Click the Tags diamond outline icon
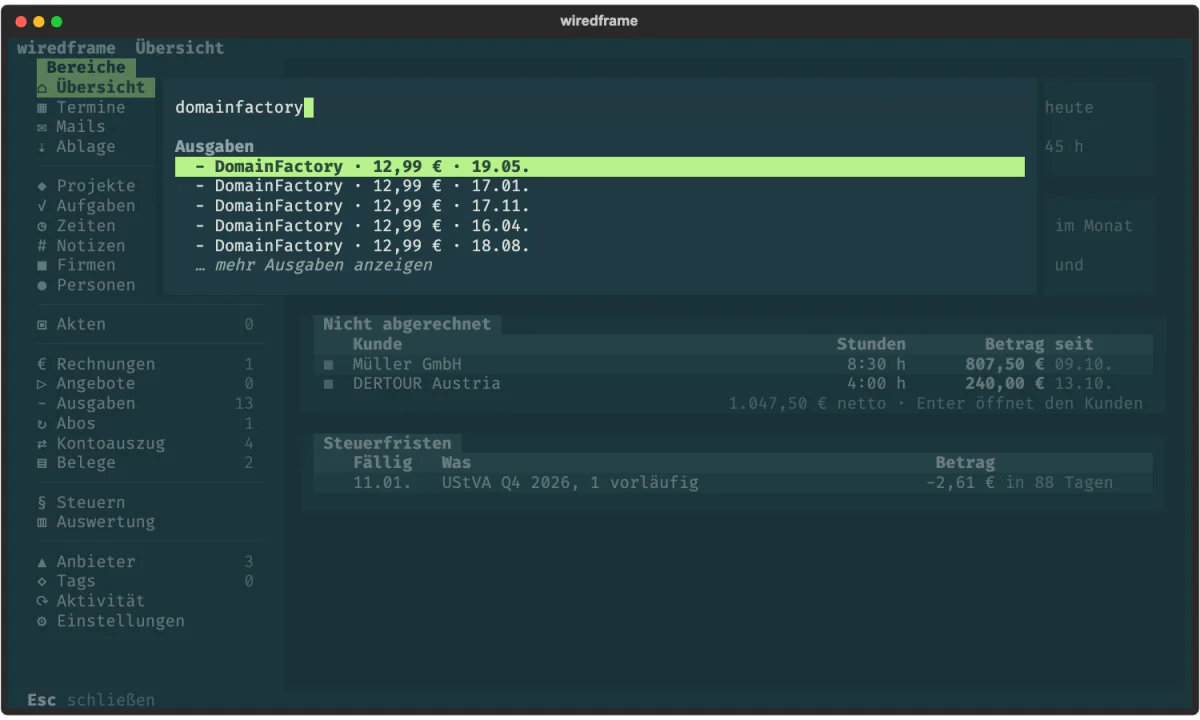Image resolution: width=1200 pixels, height=720 pixels. click(42, 582)
